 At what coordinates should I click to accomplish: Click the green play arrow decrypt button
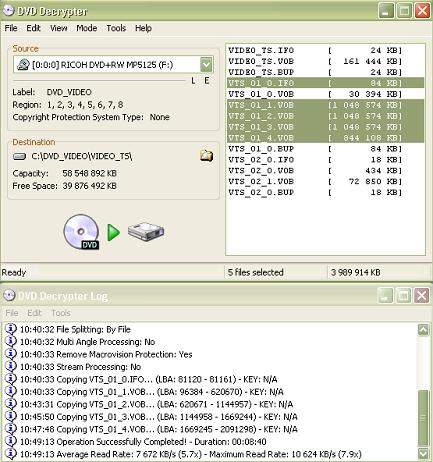(x=113, y=232)
